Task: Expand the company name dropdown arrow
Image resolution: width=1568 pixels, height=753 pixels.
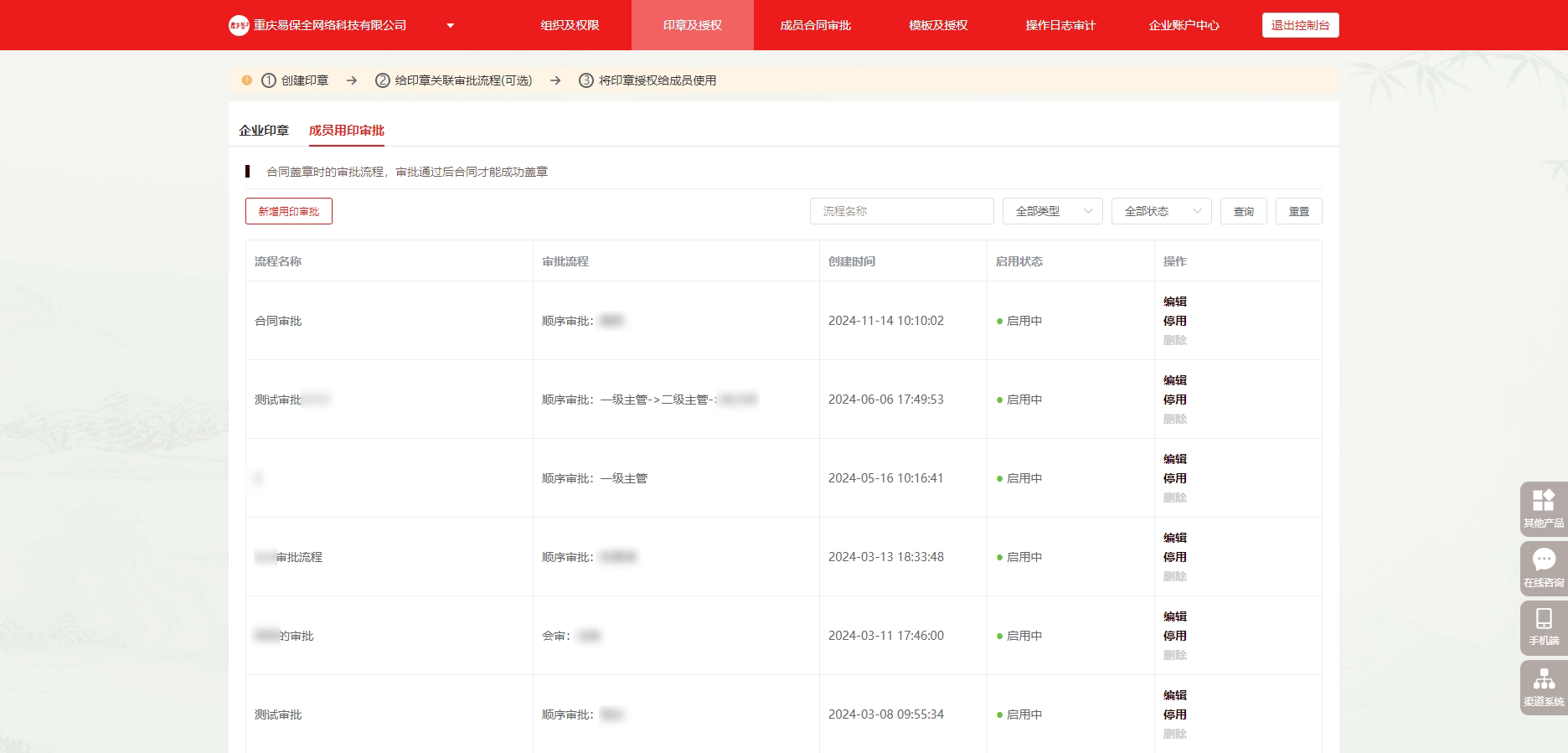Action: pos(450,25)
